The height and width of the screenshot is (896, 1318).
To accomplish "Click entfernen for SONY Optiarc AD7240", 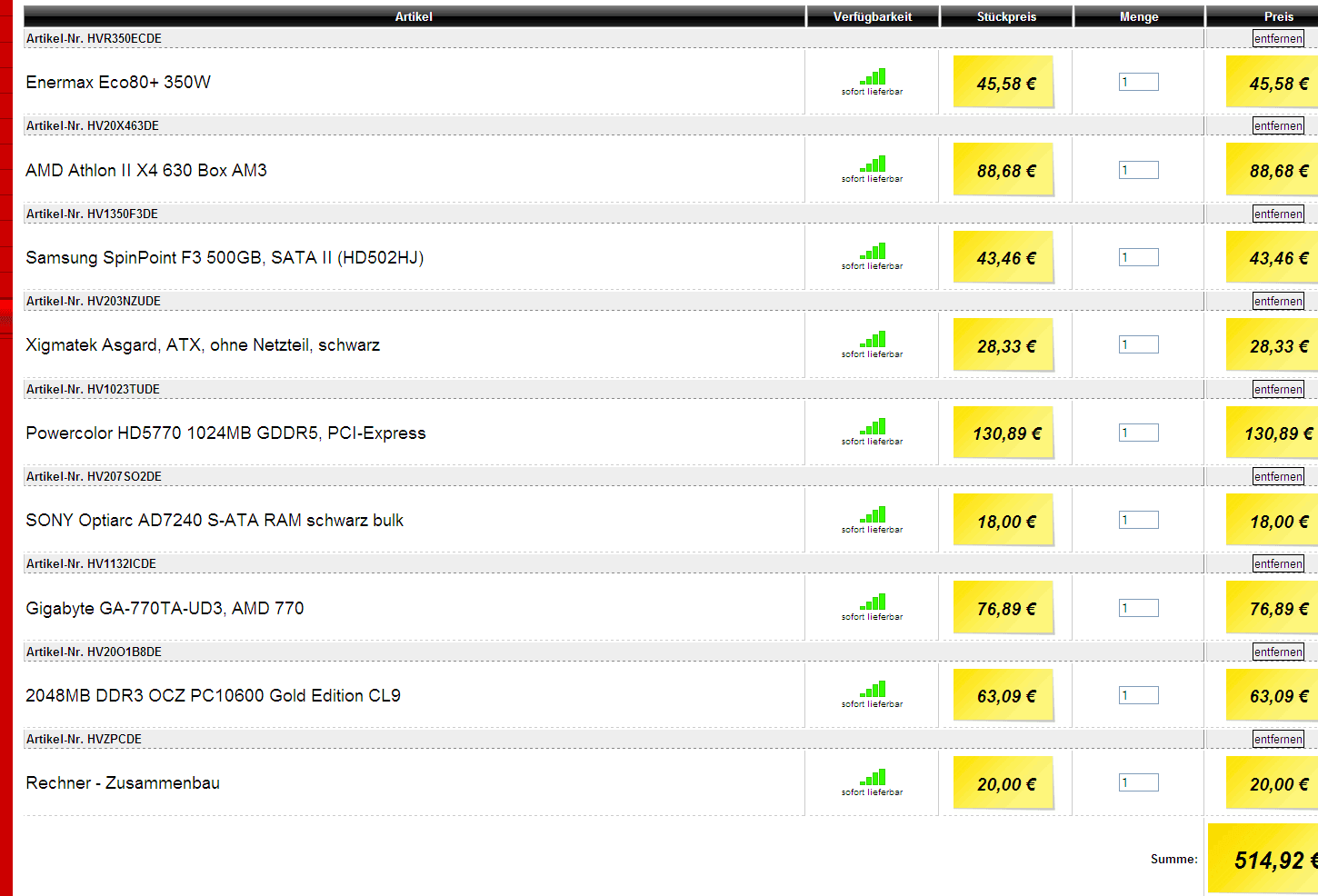I will pyautogui.click(x=1278, y=476).
